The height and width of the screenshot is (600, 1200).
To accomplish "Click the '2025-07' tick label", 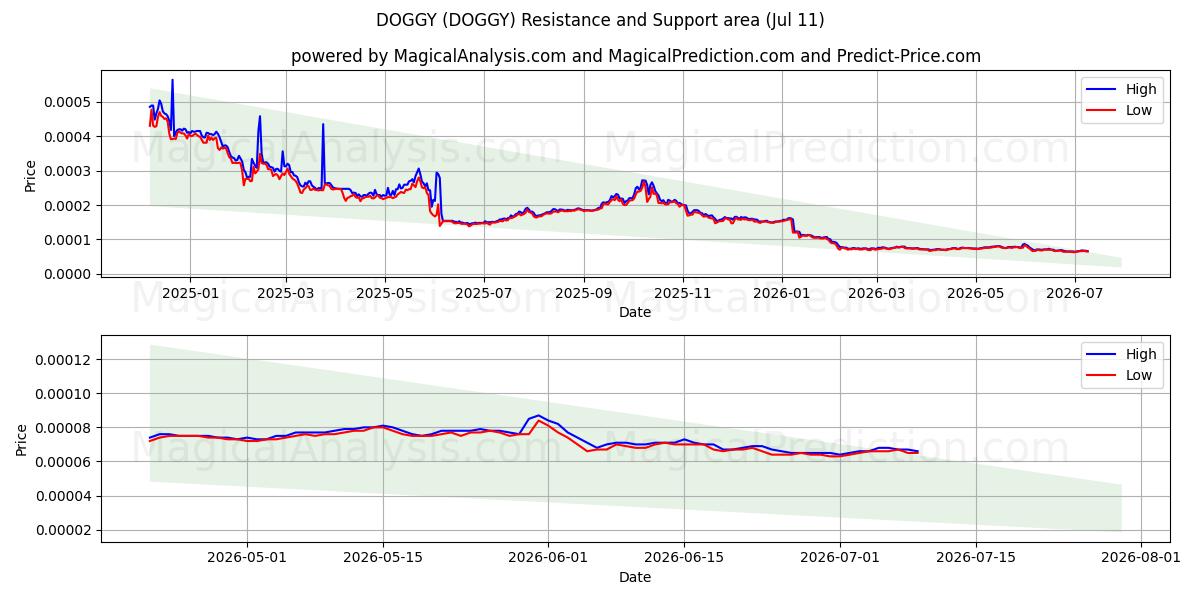I will (x=484, y=293).
